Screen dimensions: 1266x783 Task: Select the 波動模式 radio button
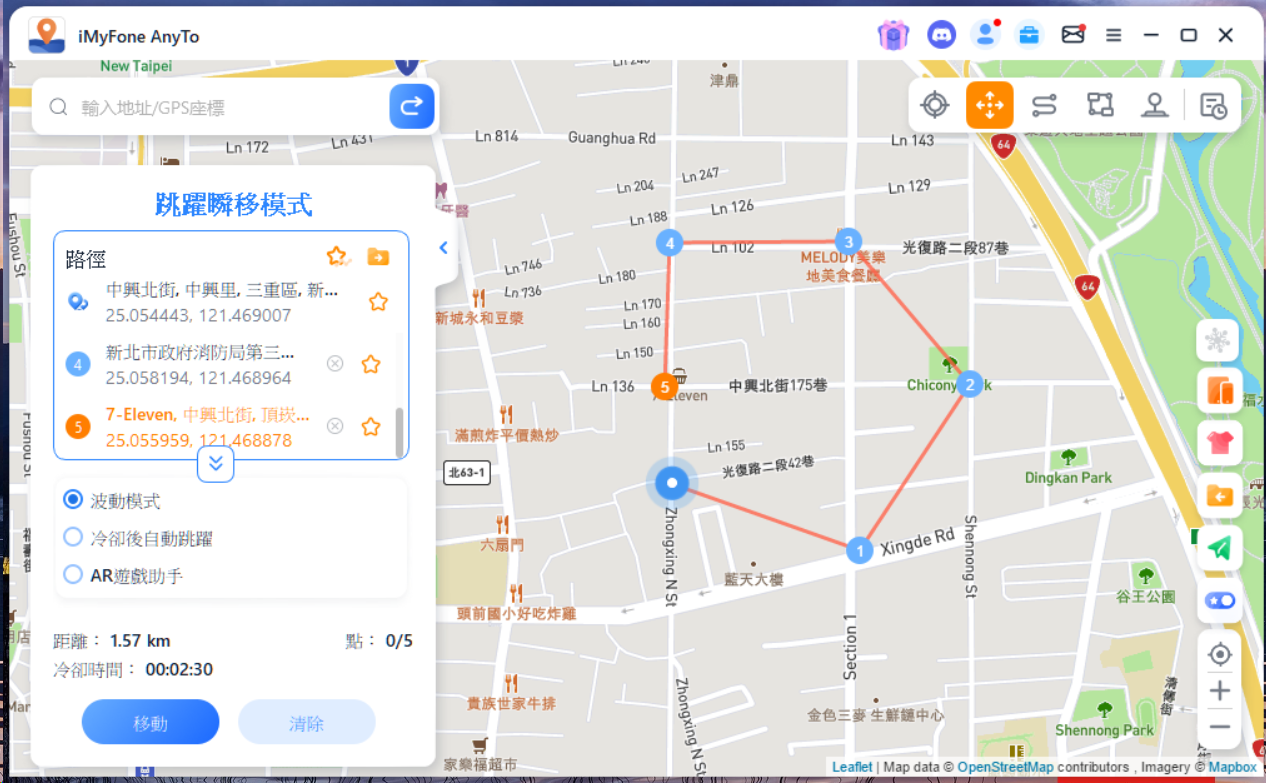click(73, 500)
